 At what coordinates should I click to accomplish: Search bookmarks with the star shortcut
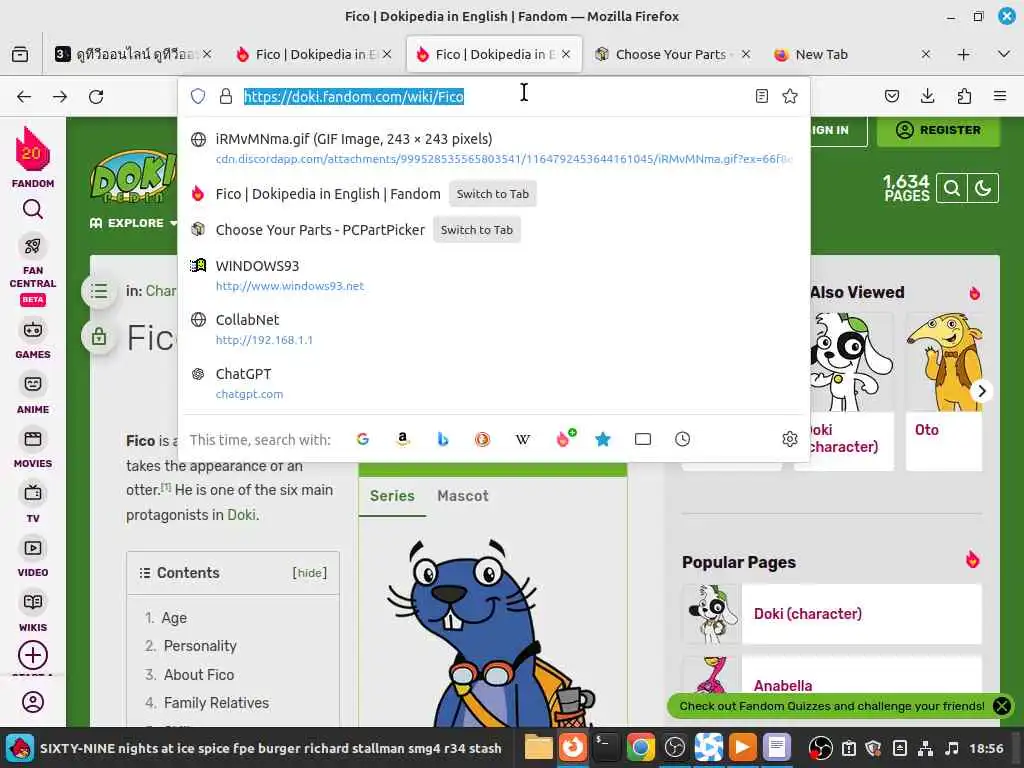pyautogui.click(x=603, y=440)
